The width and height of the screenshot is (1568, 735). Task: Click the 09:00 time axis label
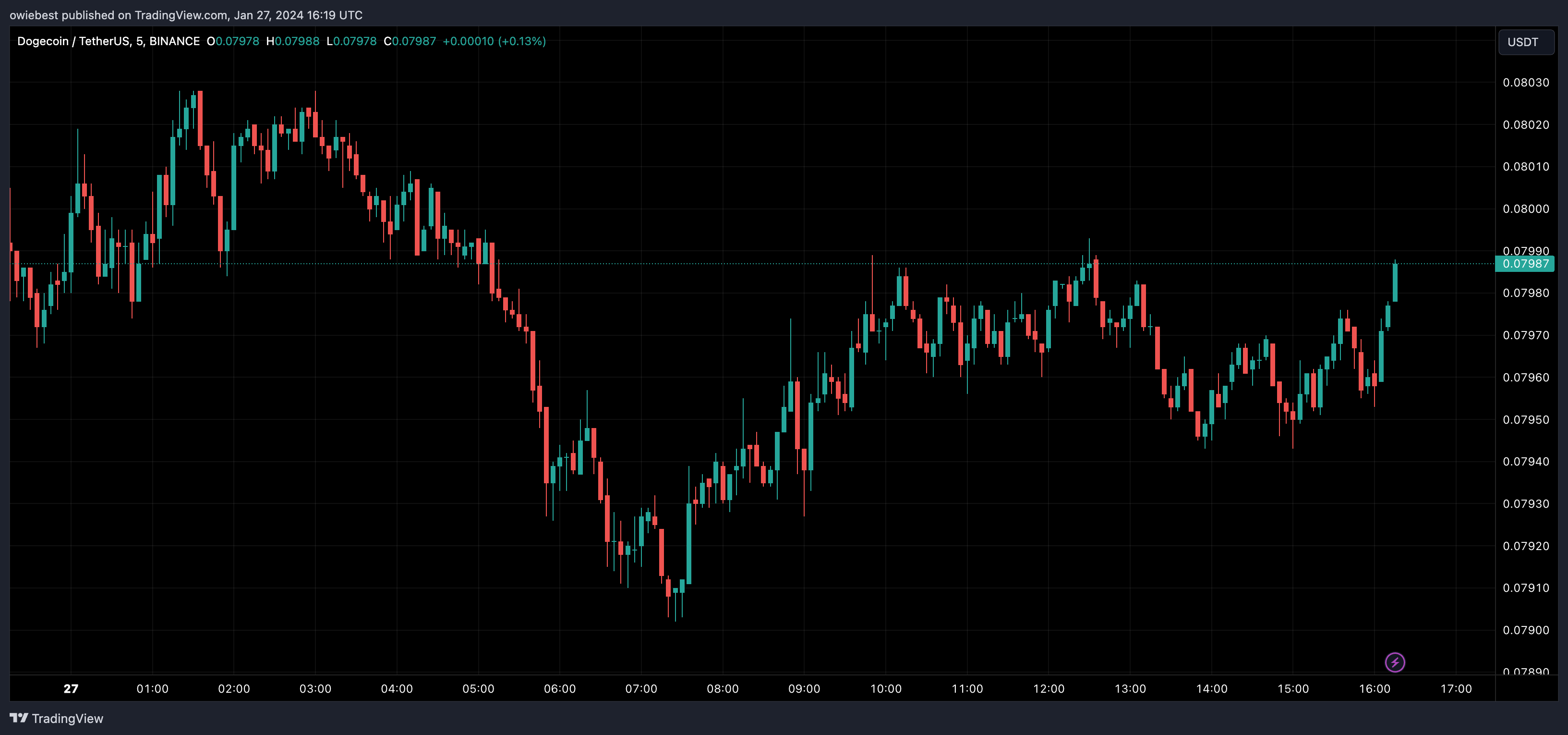(x=804, y=689)
